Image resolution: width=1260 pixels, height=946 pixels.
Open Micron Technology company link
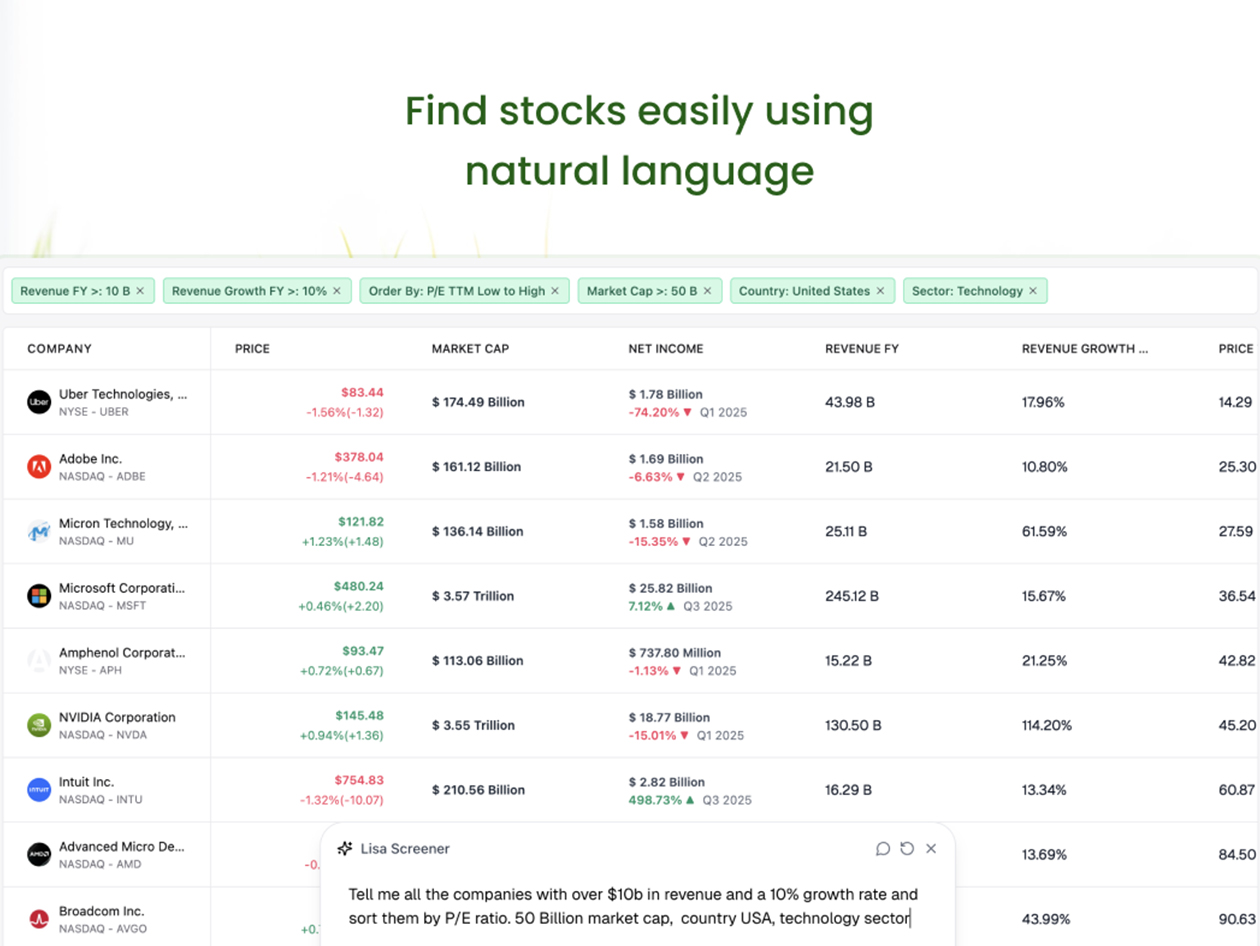tap(123, 524)
